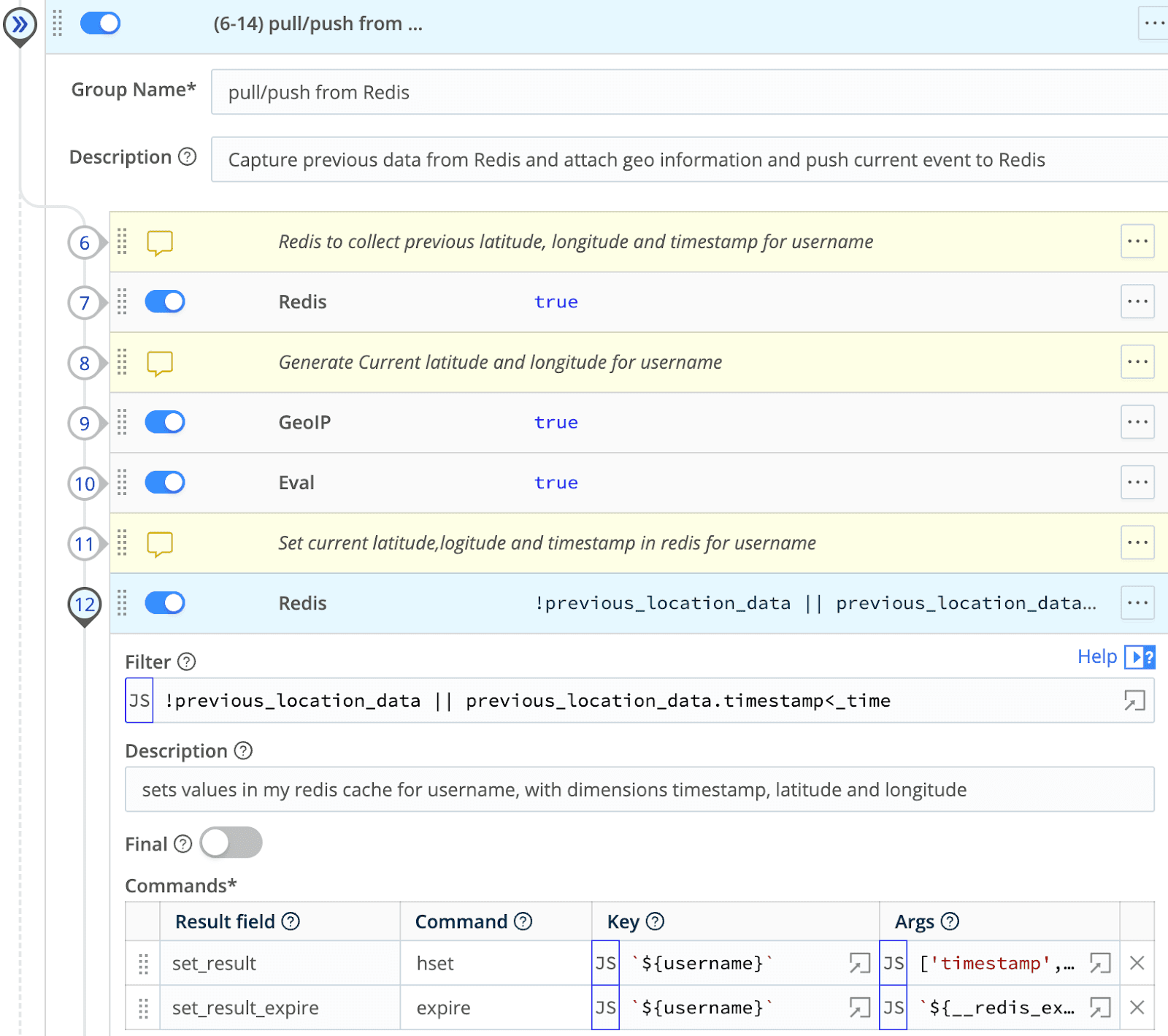
Task: Click the Redis function Description field
Action: [x=639, y=790]
